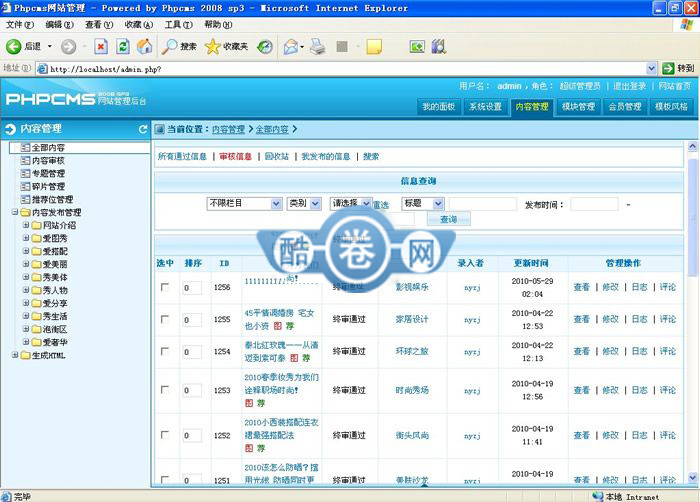This screenshot has height=502, width=700.
Task: Expand the 秀人物 tree node
Action: [26, 290]
